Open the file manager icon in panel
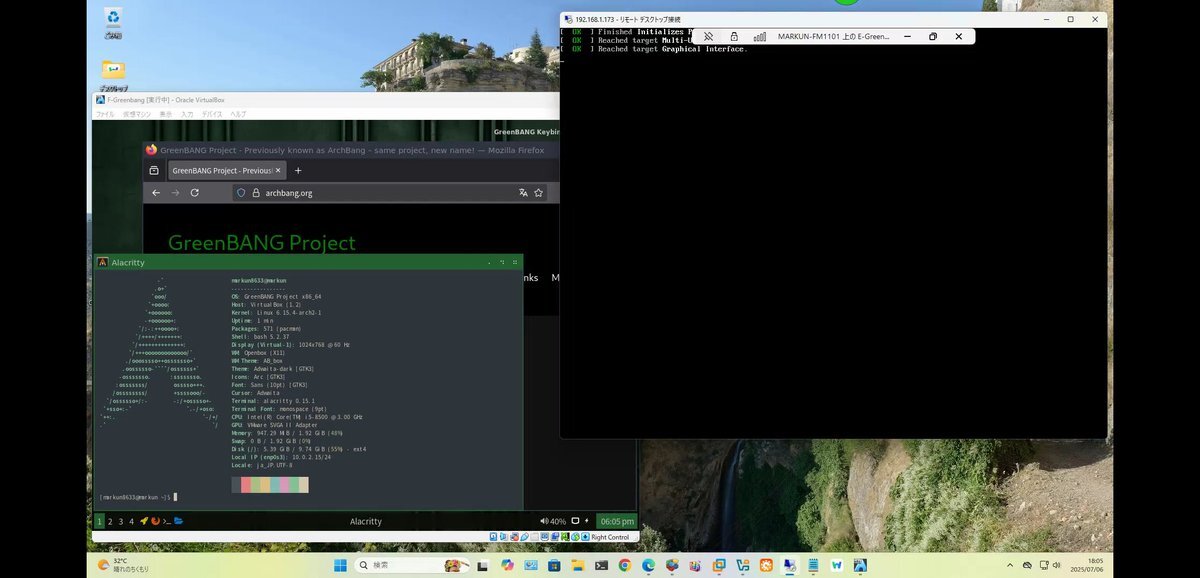1200x578 pixels. [x=178, y=521]
